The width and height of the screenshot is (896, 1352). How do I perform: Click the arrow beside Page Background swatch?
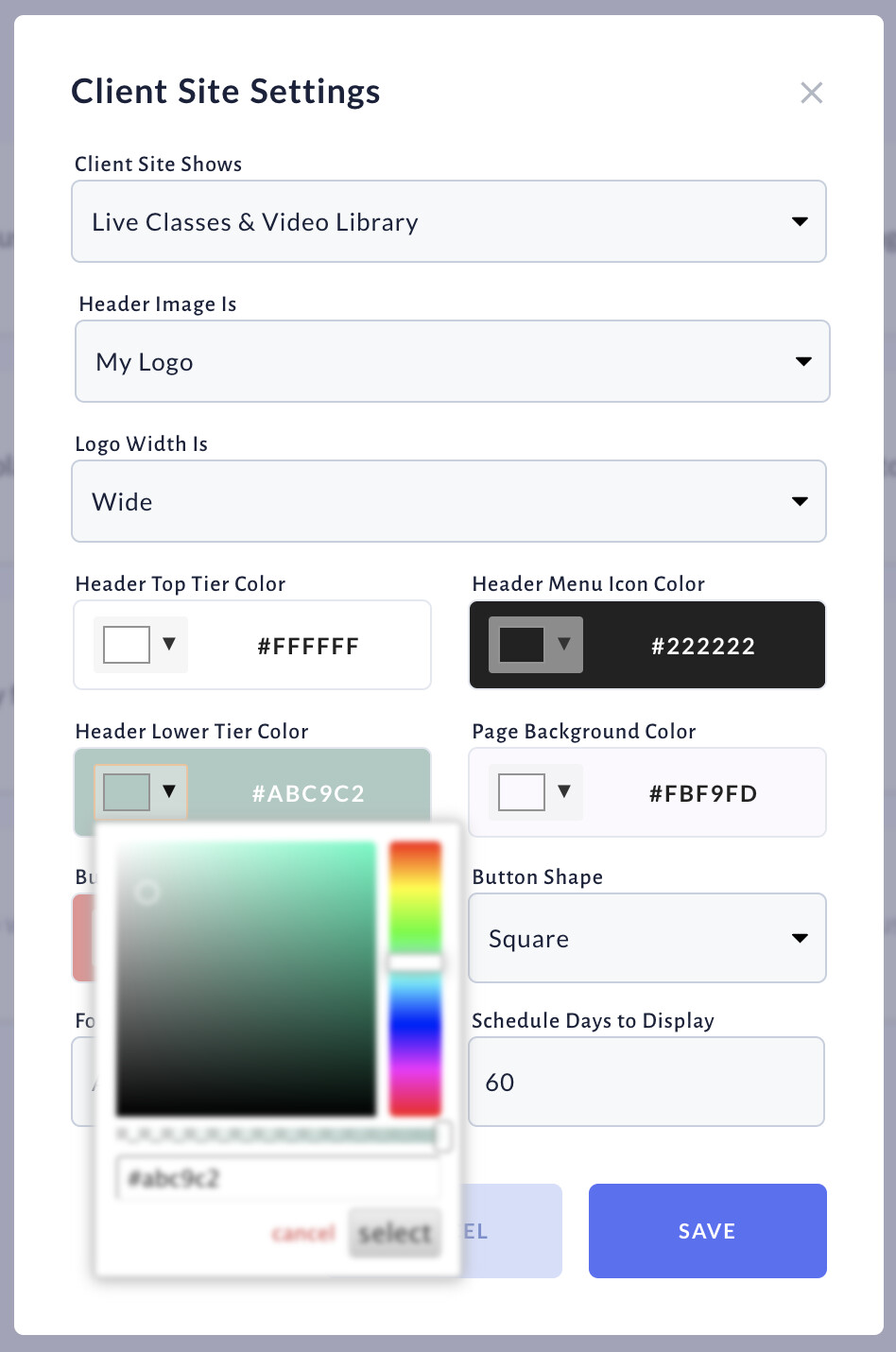coord(564,791)
